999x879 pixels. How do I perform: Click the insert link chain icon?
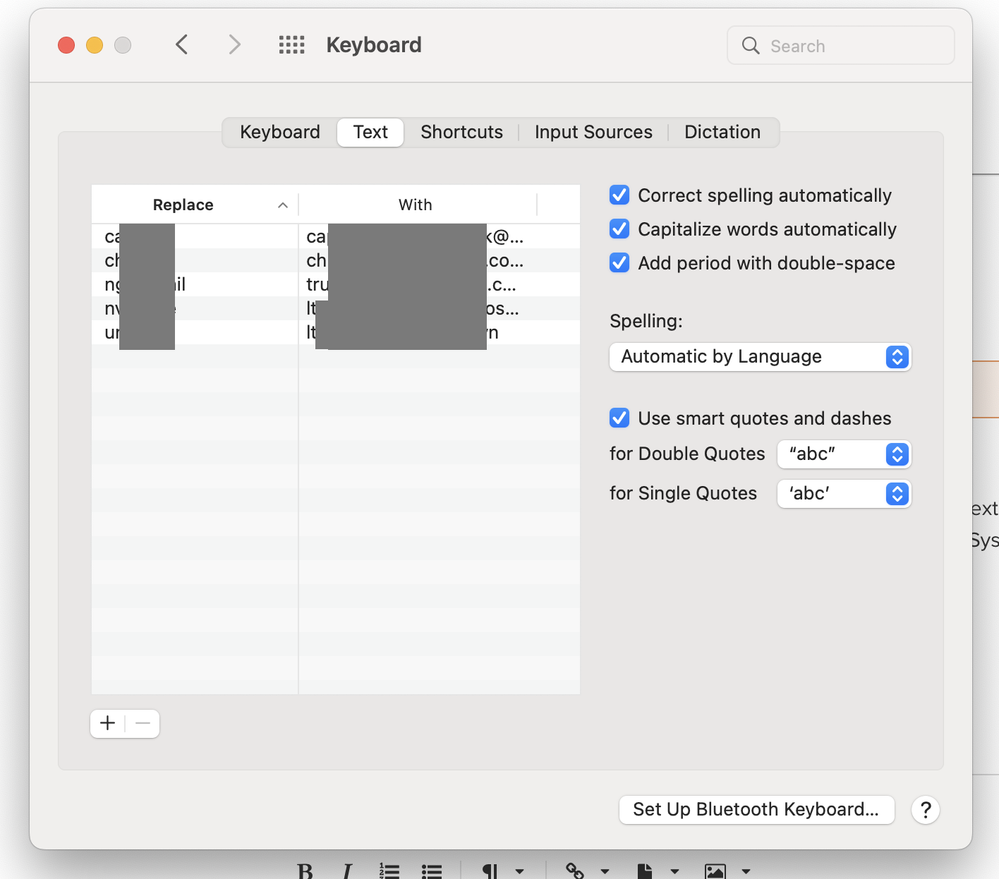(575, 871)
